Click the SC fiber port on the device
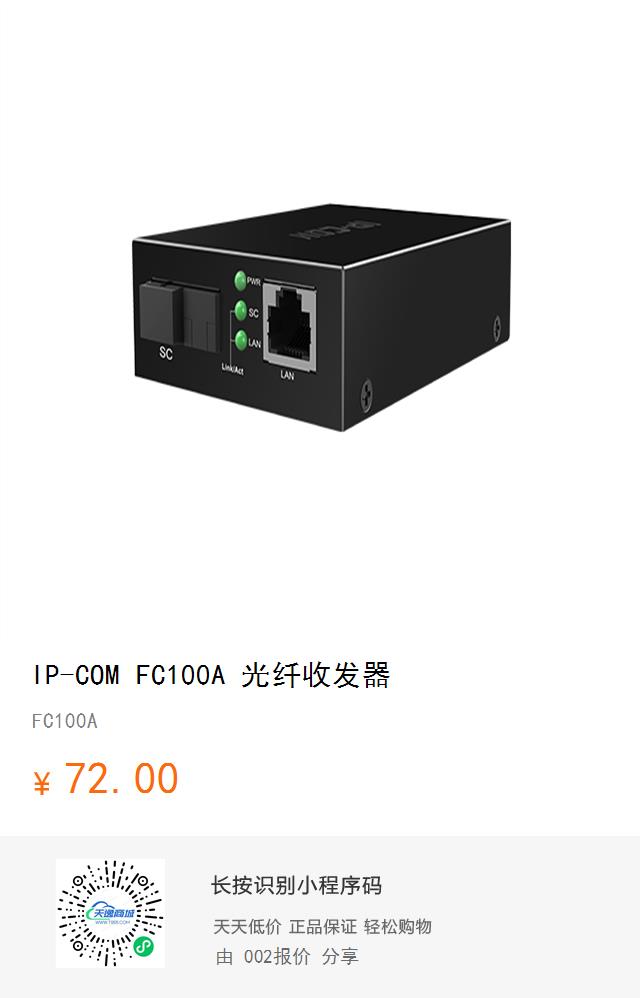The height and width of the screenshot is (998, 640). [180, 317]
